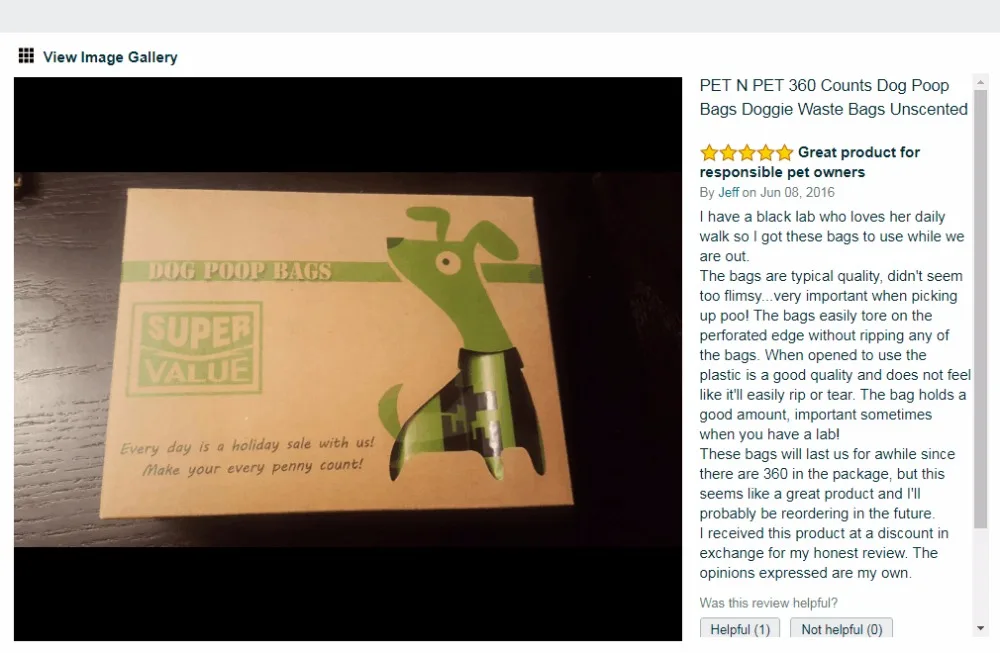Click the review date Jun 08, 2016

pyautogui.click(x=797, y=192)
